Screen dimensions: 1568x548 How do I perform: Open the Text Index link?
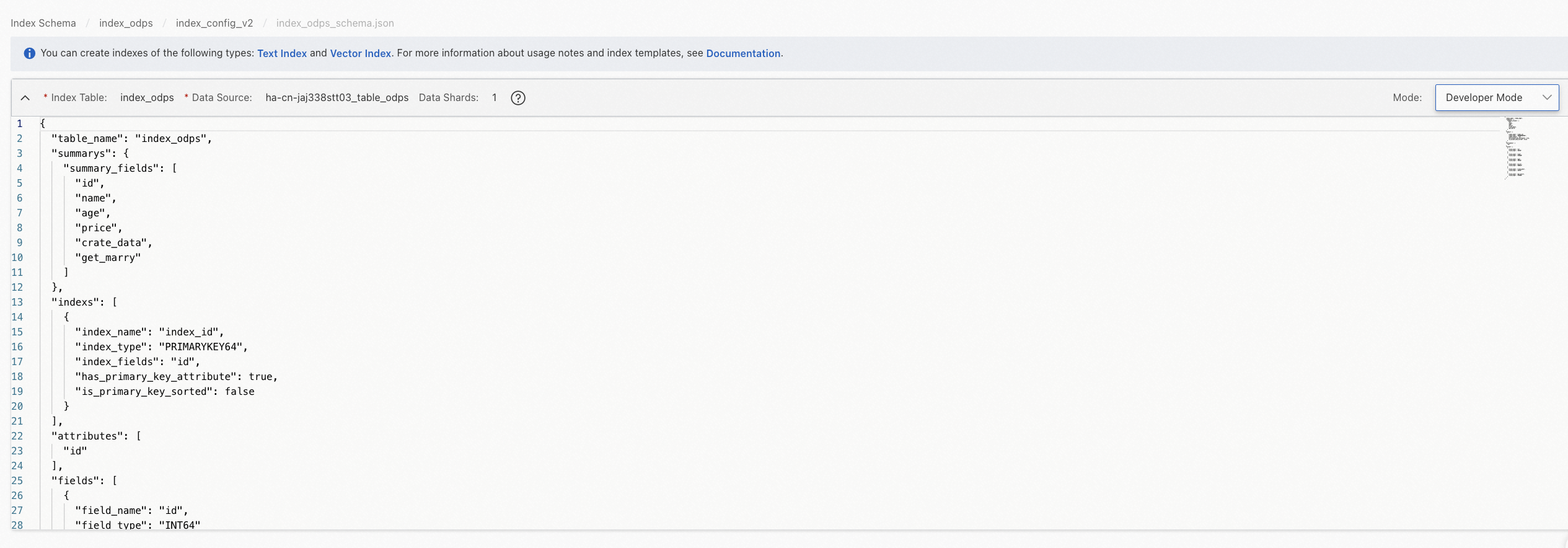coord(282,53)
